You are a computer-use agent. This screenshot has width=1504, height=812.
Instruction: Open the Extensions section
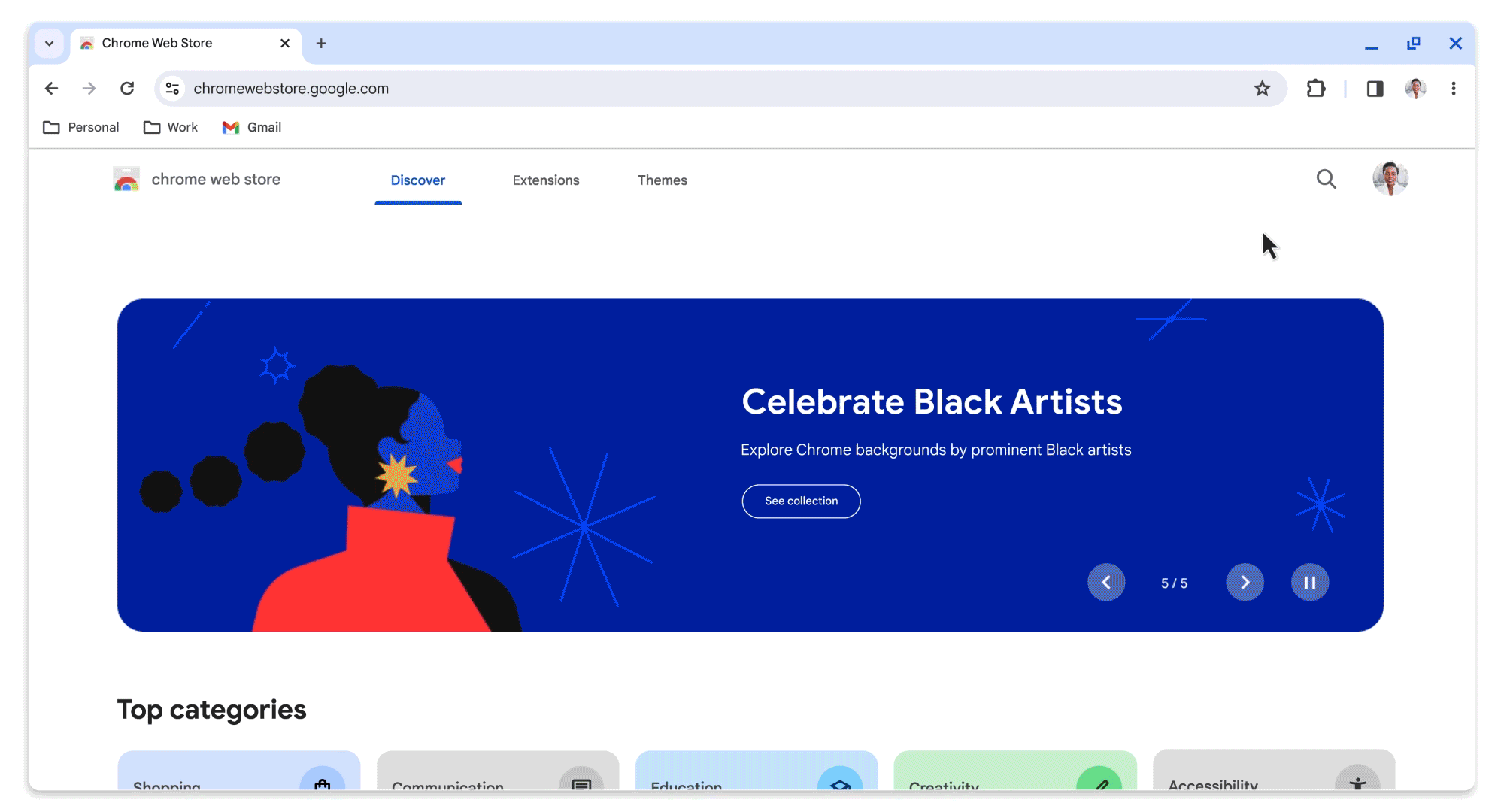click(545, 180)
